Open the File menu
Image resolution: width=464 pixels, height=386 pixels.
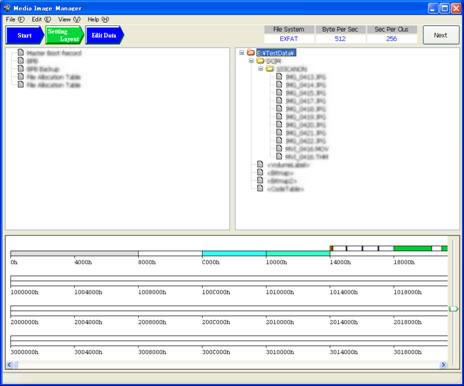15,19
